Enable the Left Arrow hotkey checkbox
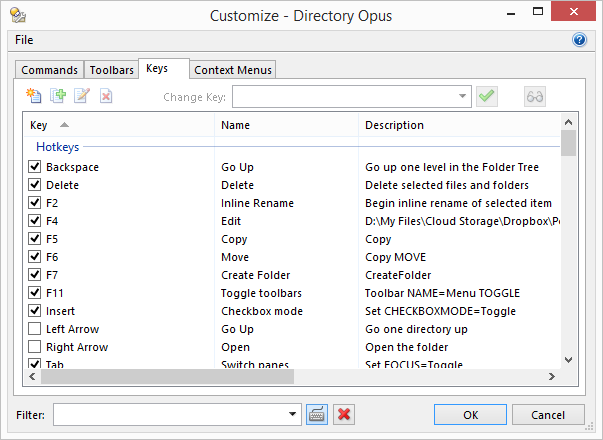 pos(35,329)
